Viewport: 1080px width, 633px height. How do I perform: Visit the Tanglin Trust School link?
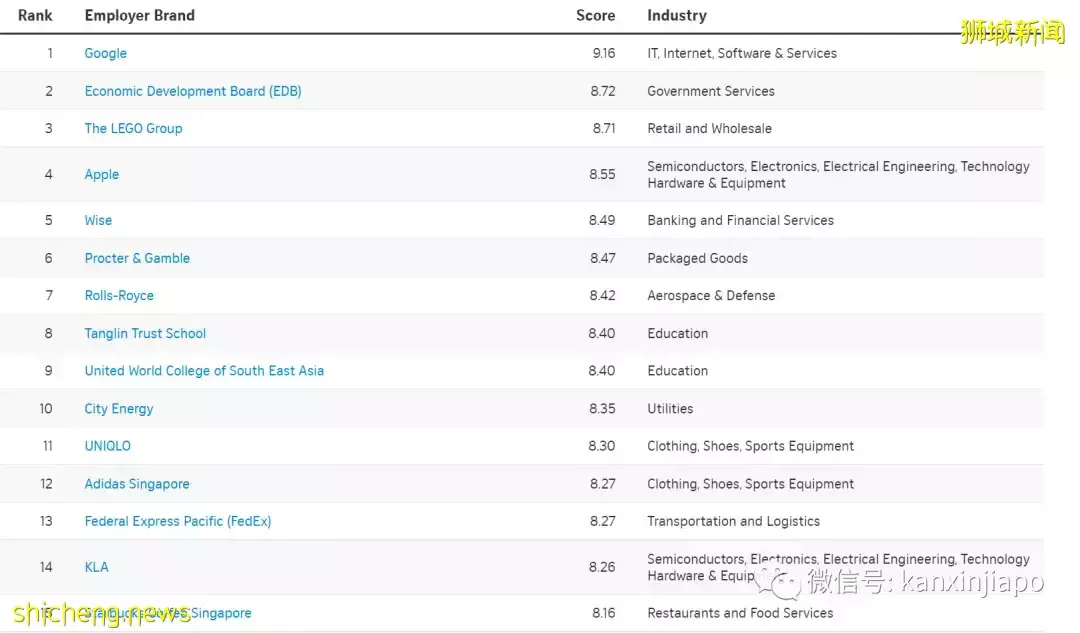click(145, 334)
